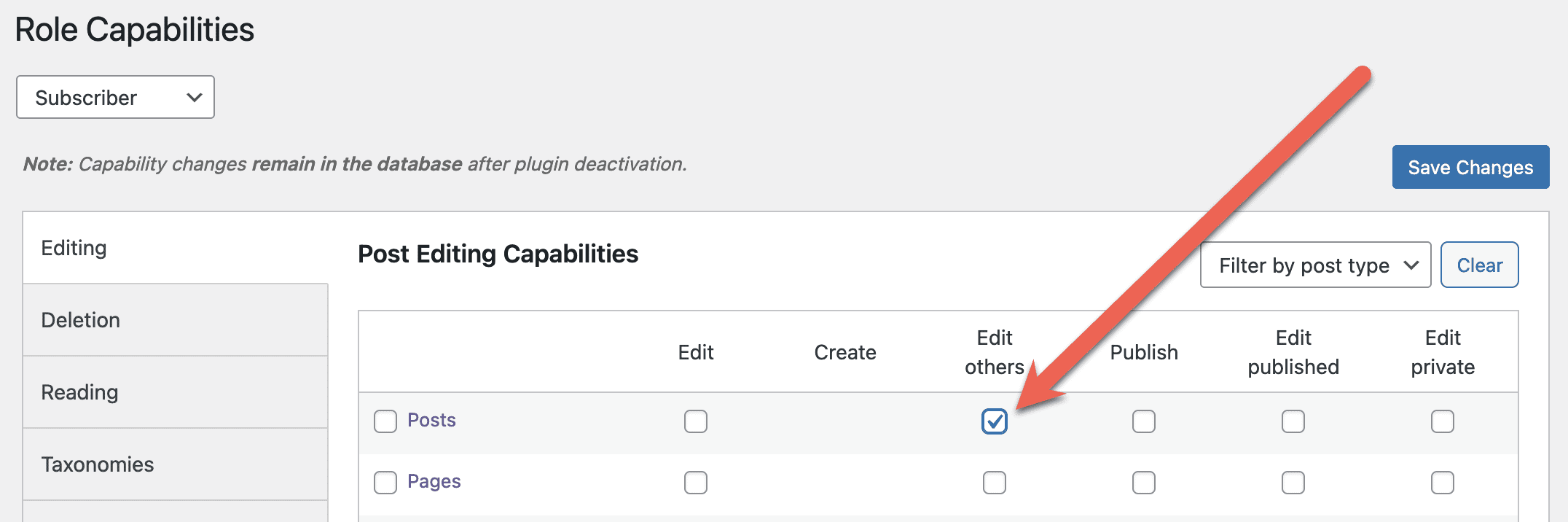Check Edit private for Posts
1568x522 pixels.
pos(1442,421)
